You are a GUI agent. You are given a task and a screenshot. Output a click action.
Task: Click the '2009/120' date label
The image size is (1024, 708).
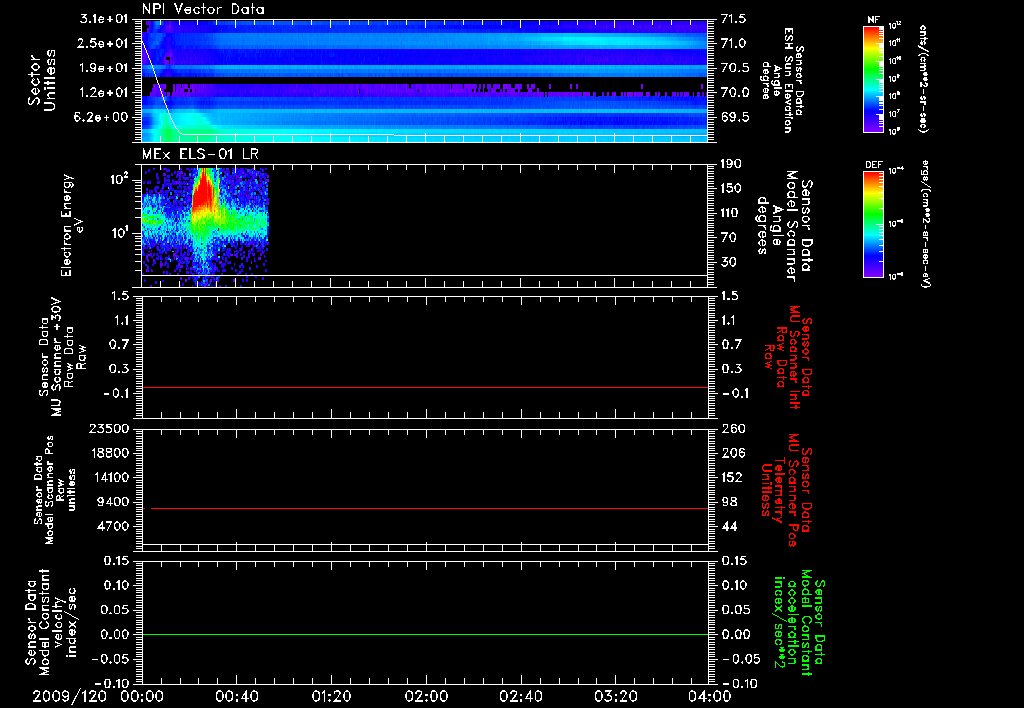(x=69, y=696)
